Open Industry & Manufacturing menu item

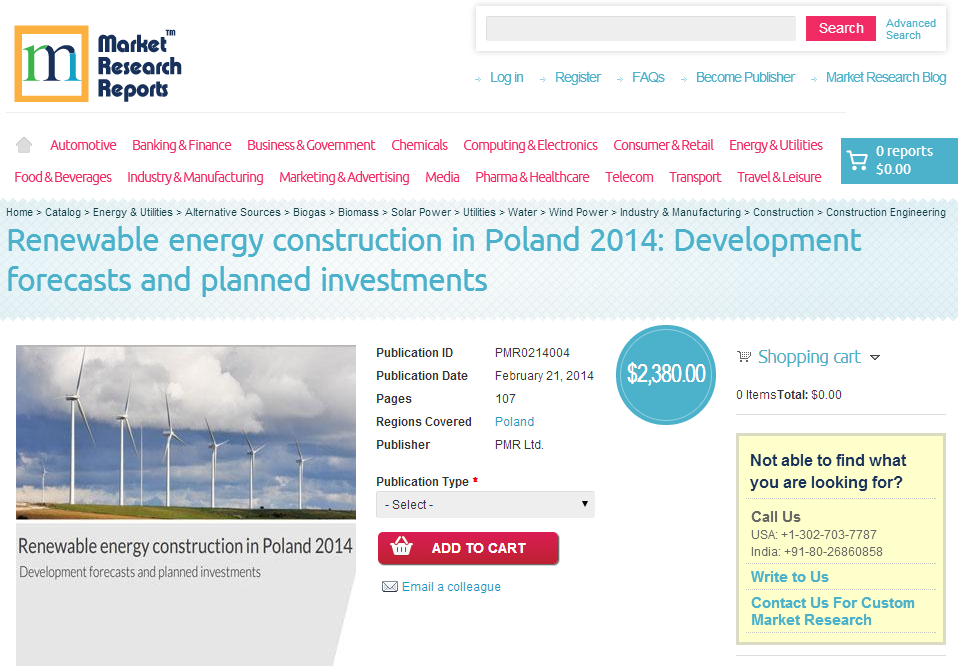click(195, 177)
